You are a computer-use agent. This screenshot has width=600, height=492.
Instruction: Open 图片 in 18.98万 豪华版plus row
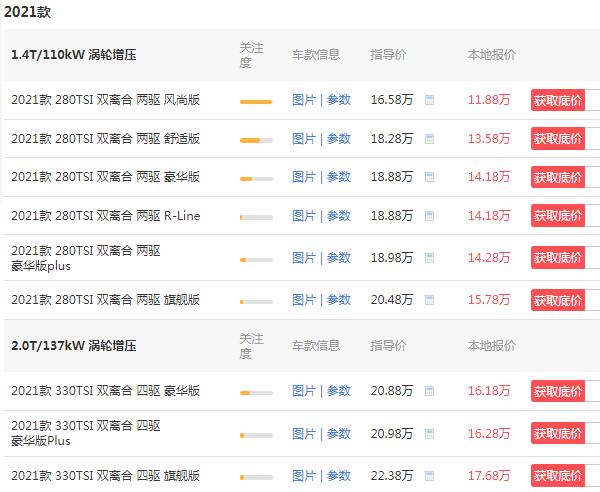(x=304, y=258)
